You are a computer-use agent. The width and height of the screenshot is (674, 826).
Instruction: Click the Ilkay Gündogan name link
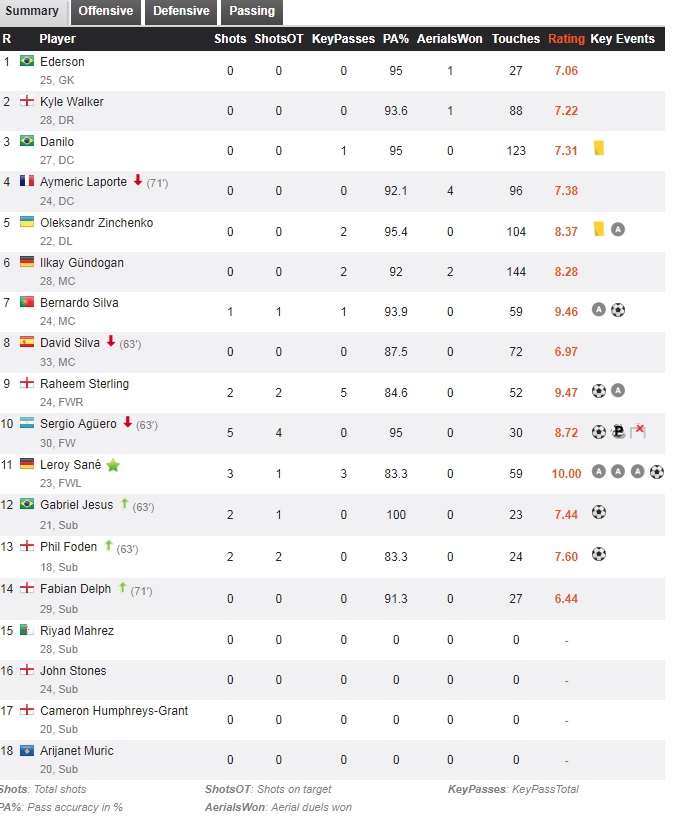(x=82, y=263)
